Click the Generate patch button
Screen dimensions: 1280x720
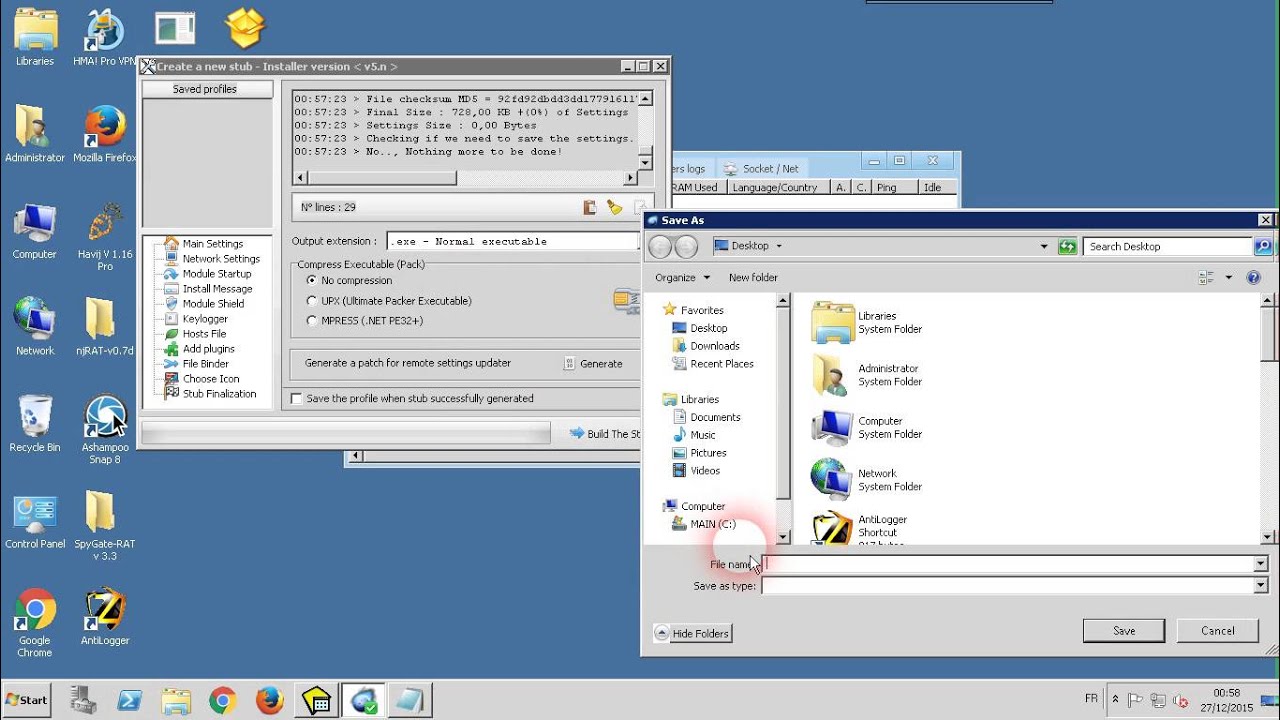click(x=595, y=364)
